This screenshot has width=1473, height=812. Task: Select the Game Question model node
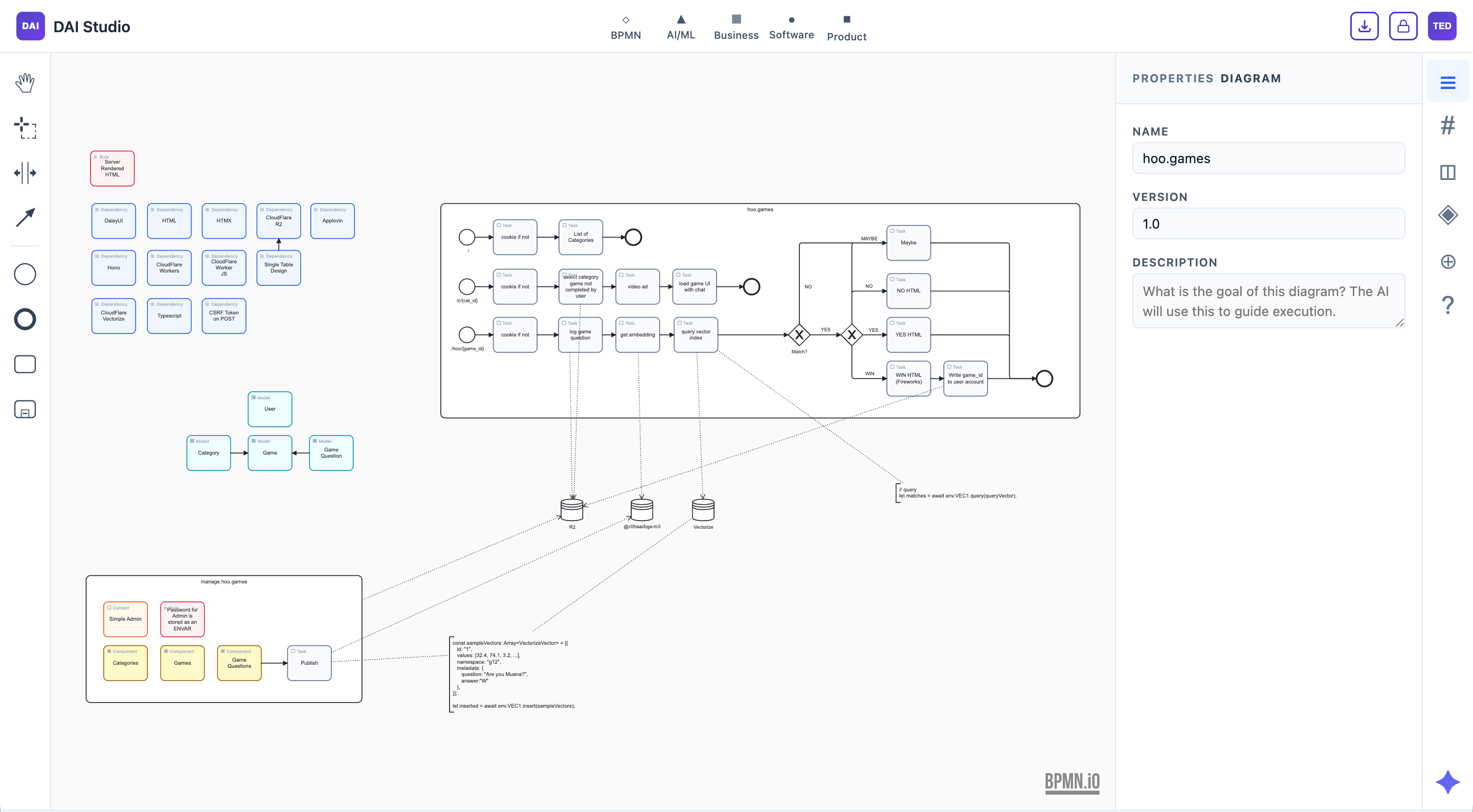(x=331, y=453)
